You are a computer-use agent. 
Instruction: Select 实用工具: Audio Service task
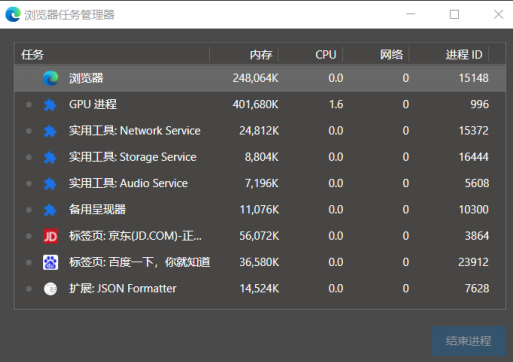128,183
